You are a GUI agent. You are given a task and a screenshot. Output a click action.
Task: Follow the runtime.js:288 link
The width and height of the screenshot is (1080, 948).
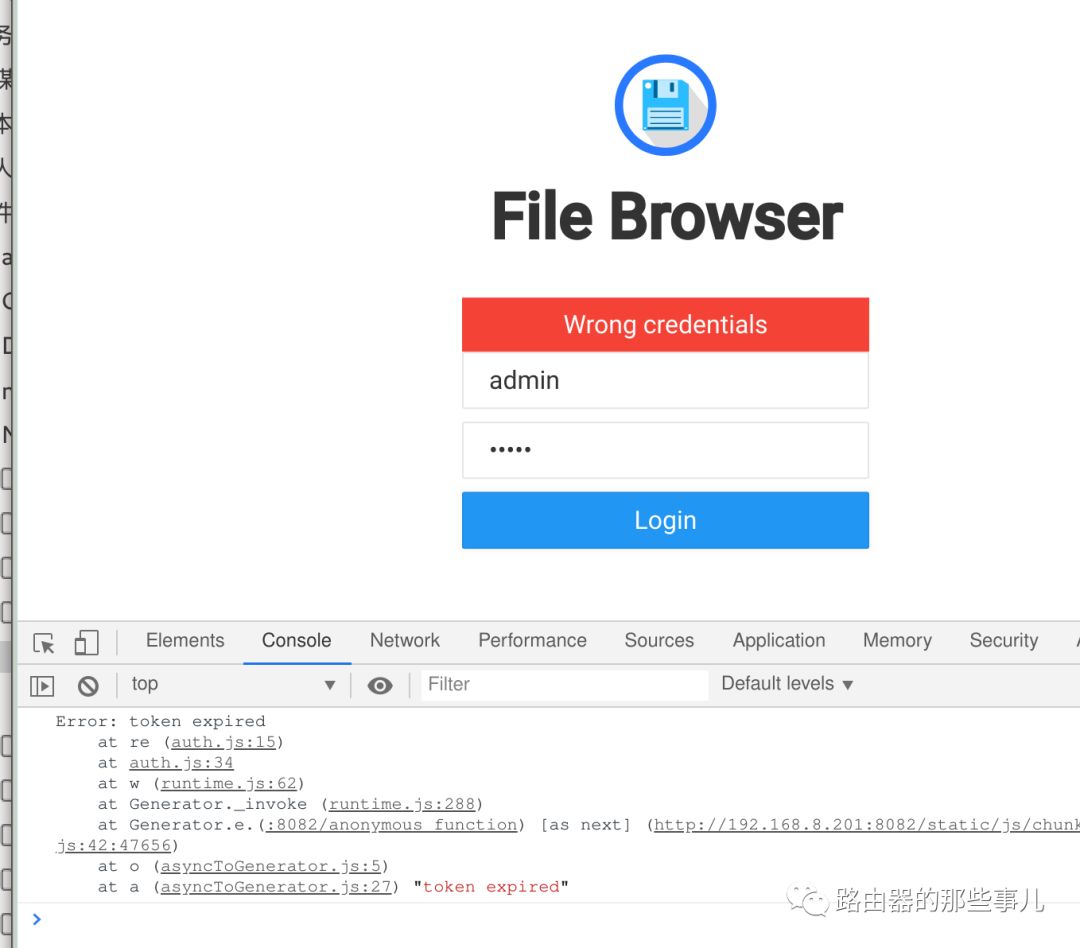coord(402,804)
